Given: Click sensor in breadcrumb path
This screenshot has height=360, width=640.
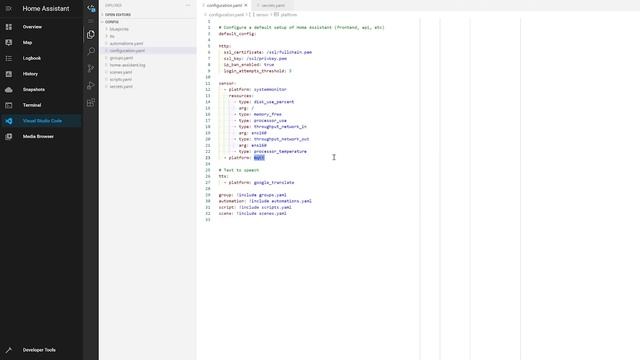Looking at the screenshot, I should click(262, 15).
